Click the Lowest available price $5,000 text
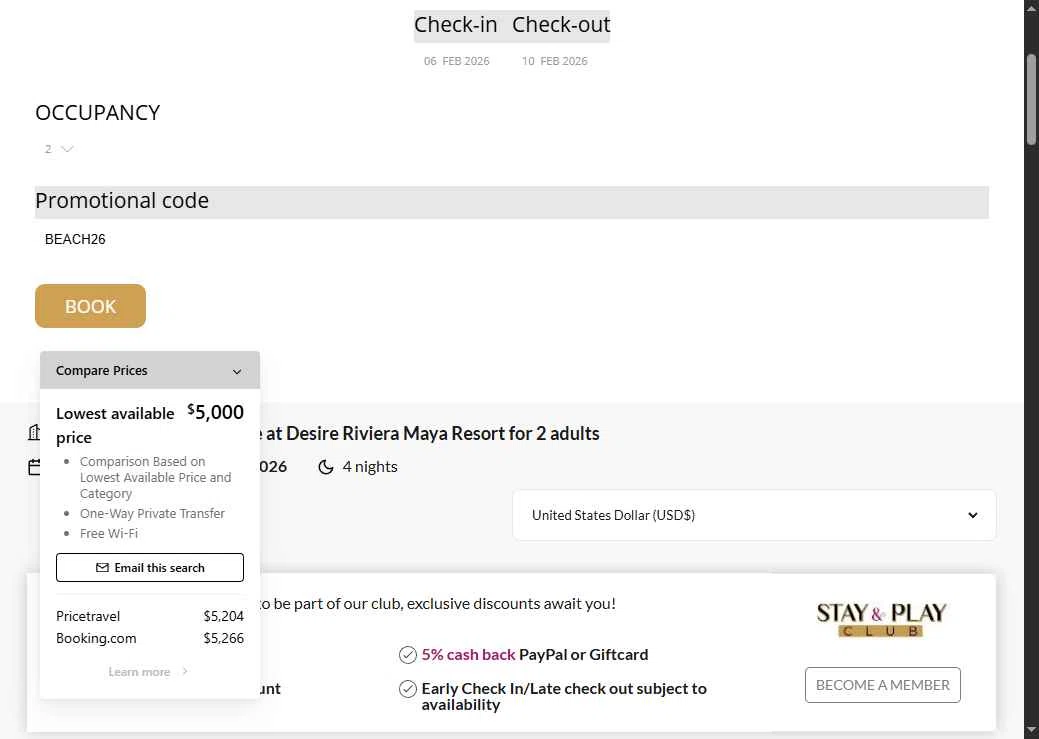The width and height of the screenshot is (1039, 739). 150,425
